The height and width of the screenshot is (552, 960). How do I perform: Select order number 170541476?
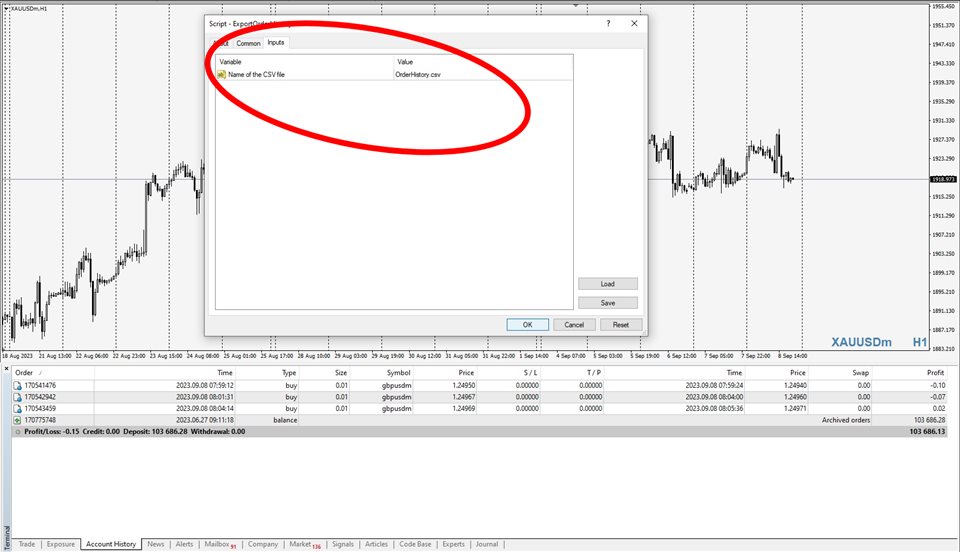[x=40, y=386]
